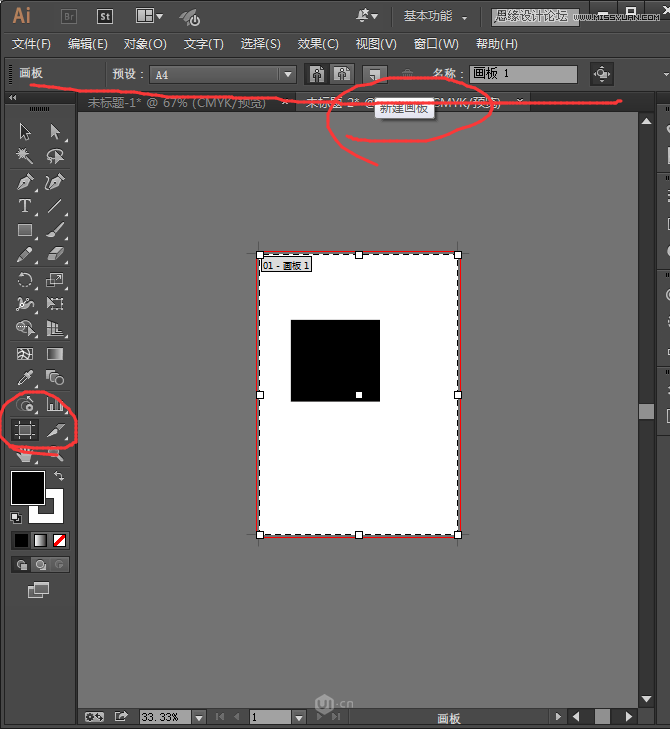Toggle Draw Behind mode

pyautogui.click(x=40, y=564)
